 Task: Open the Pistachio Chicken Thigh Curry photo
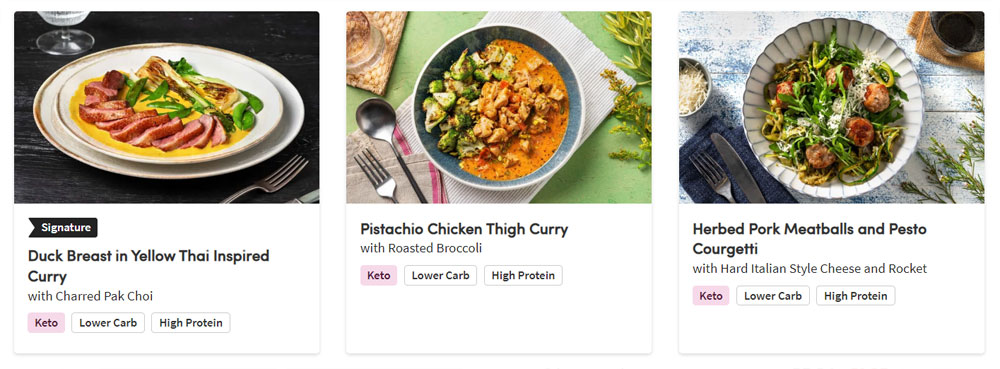click(x=499, y=107)
